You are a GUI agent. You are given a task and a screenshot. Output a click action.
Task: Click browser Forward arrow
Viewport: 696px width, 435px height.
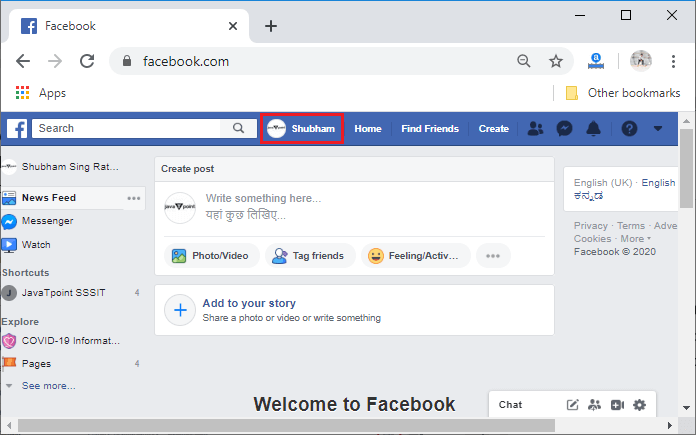tap(55, 61)
